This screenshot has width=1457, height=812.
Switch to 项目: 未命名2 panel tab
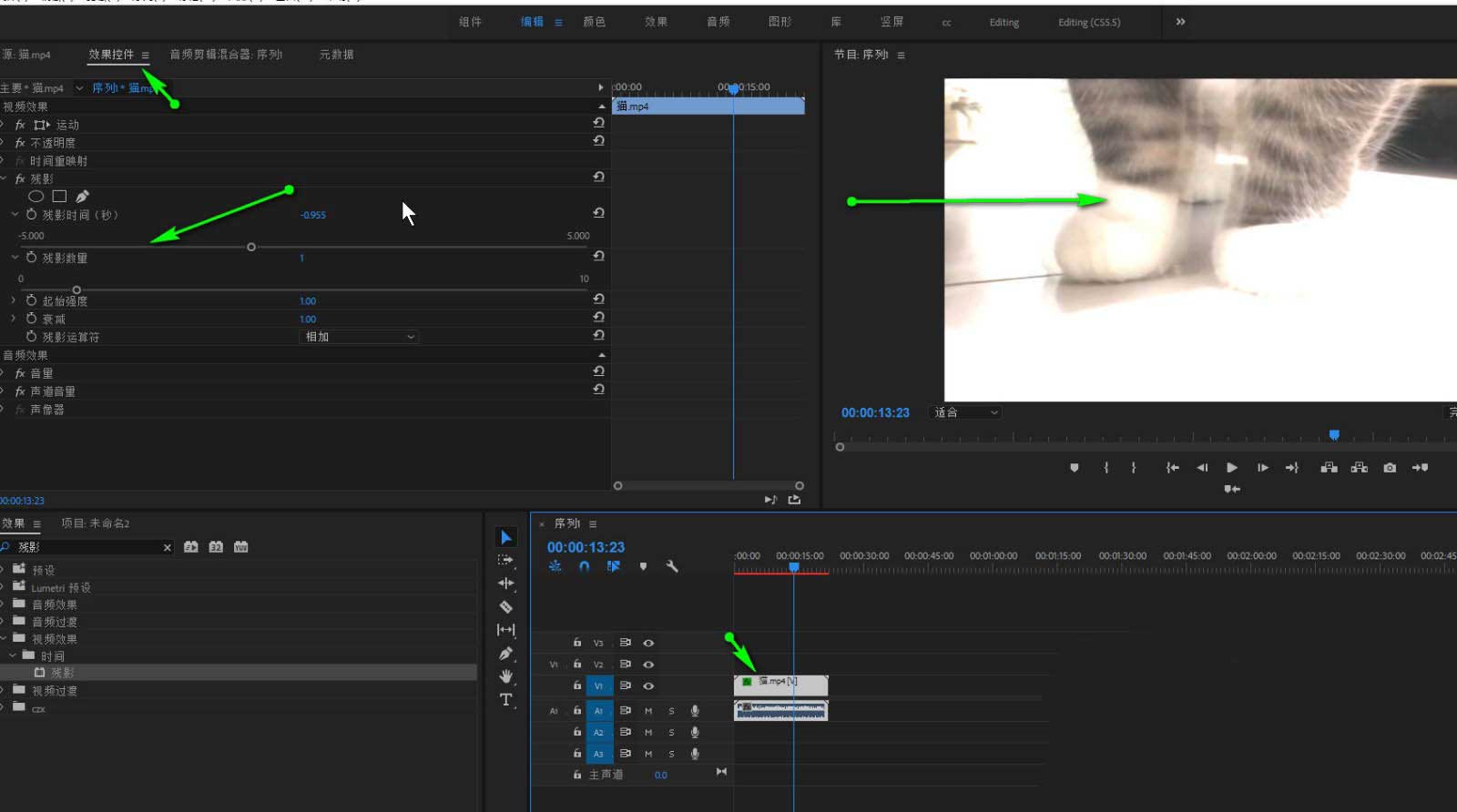pyautogui.click(x=96, y=523)
